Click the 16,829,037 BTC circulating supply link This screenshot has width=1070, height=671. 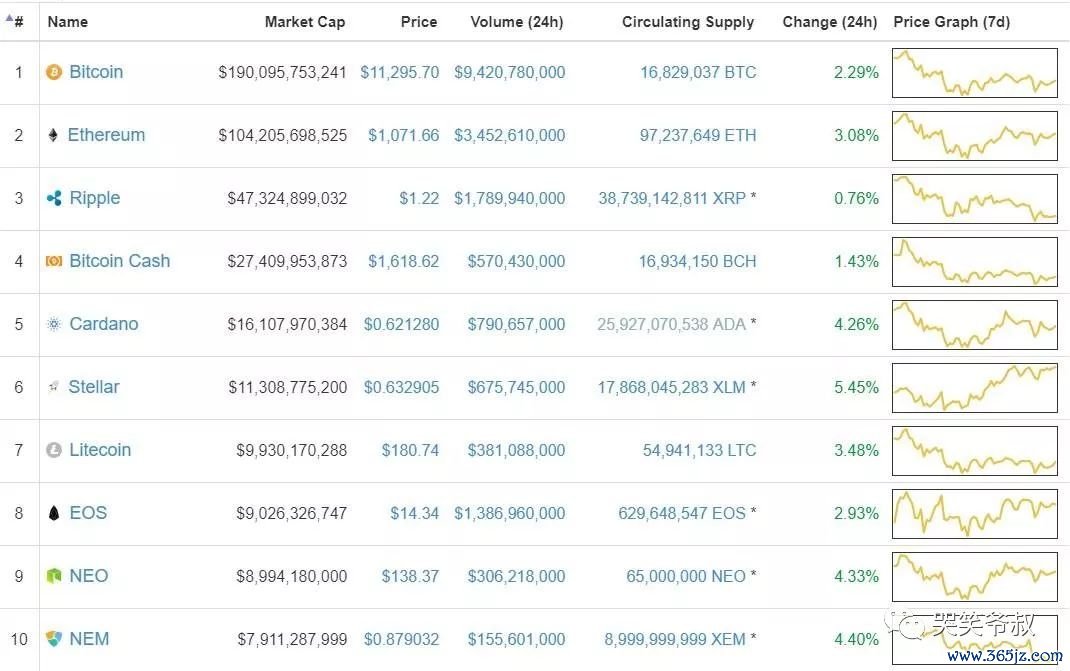697,72
